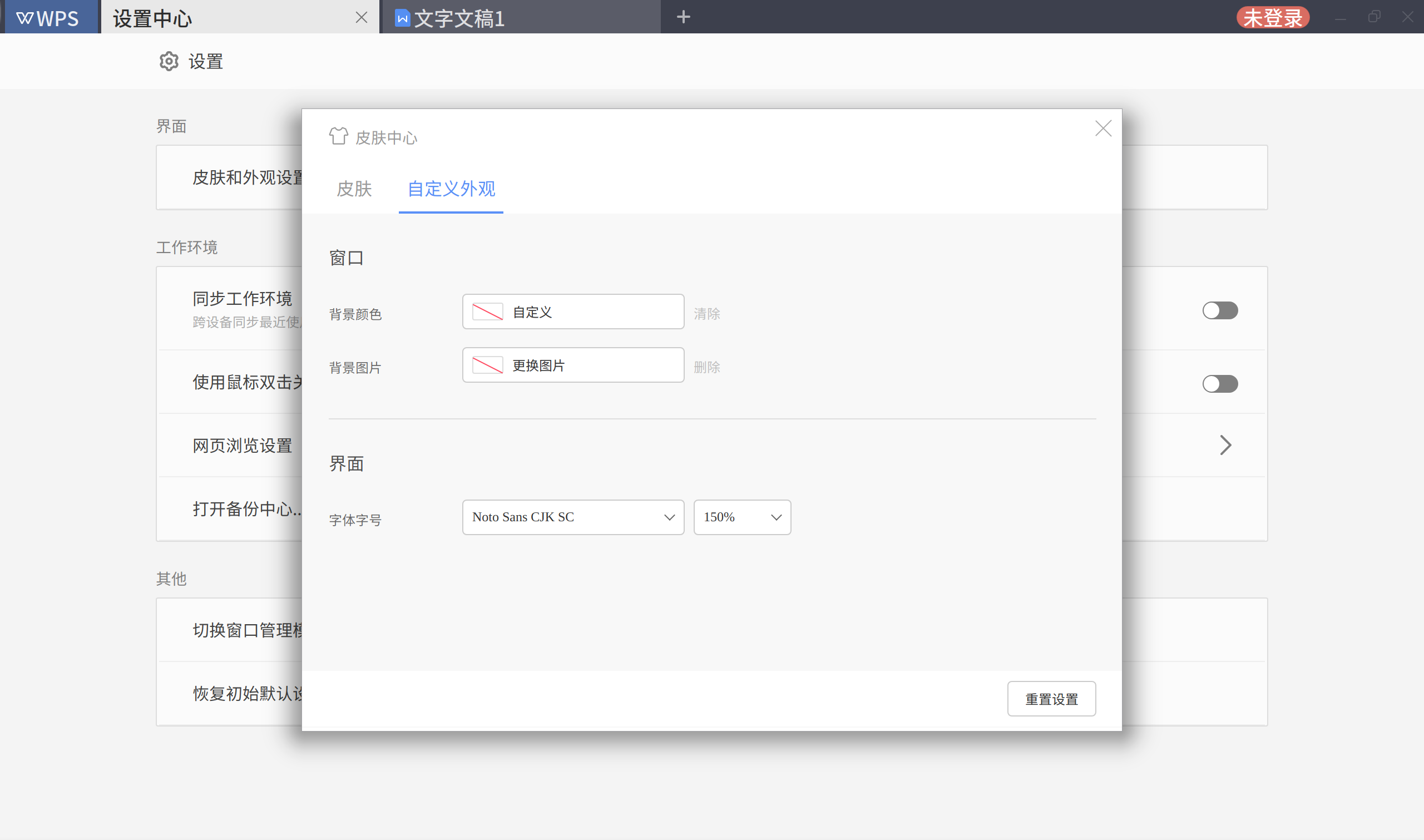Screen dimensions: 1424x840
Task: Open a new tab with plus icon
Action: click(683, 17)
